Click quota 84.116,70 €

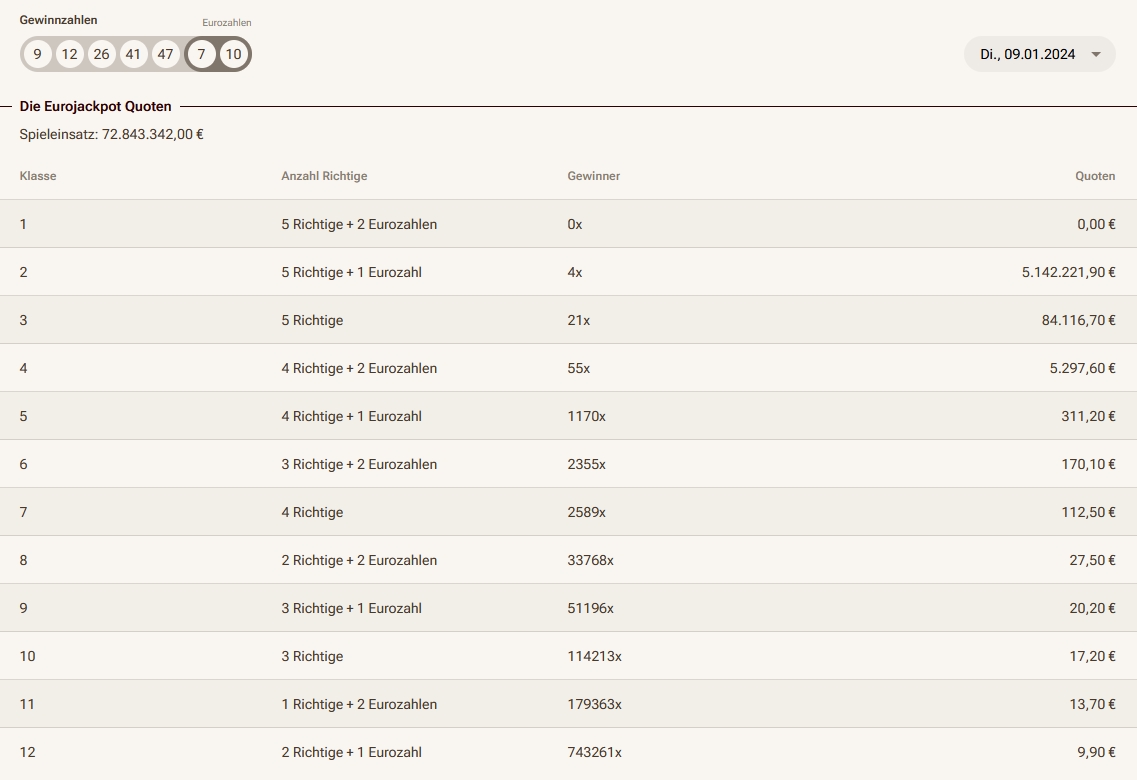tap(1079, 320)
